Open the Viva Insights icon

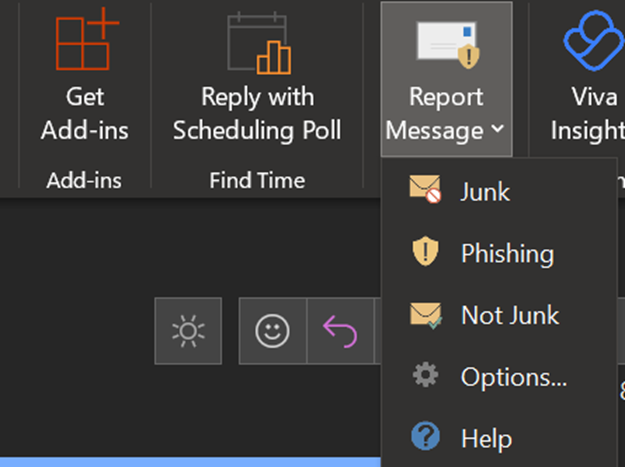pos(594,41)
